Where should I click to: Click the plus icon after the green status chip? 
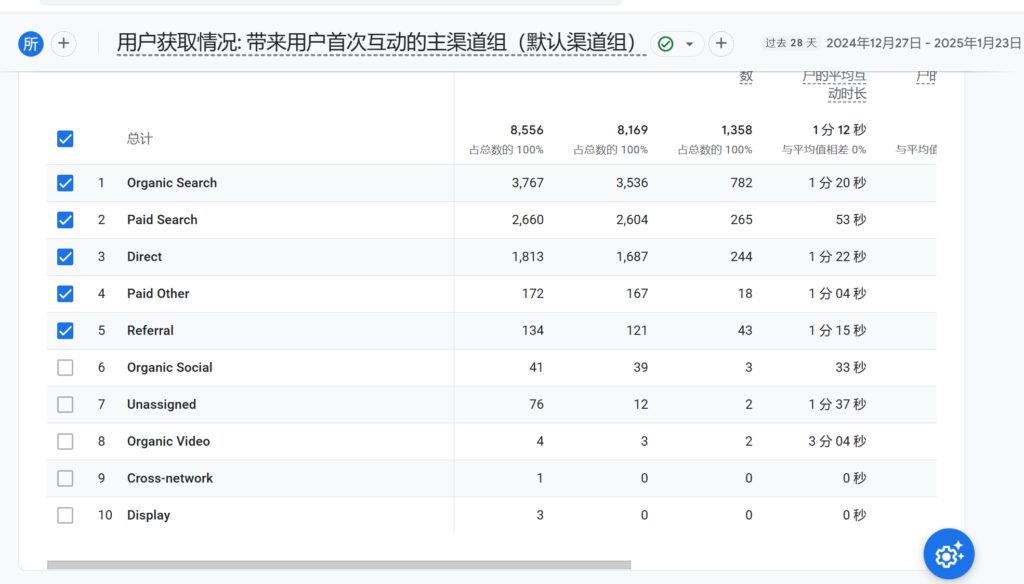721,44
